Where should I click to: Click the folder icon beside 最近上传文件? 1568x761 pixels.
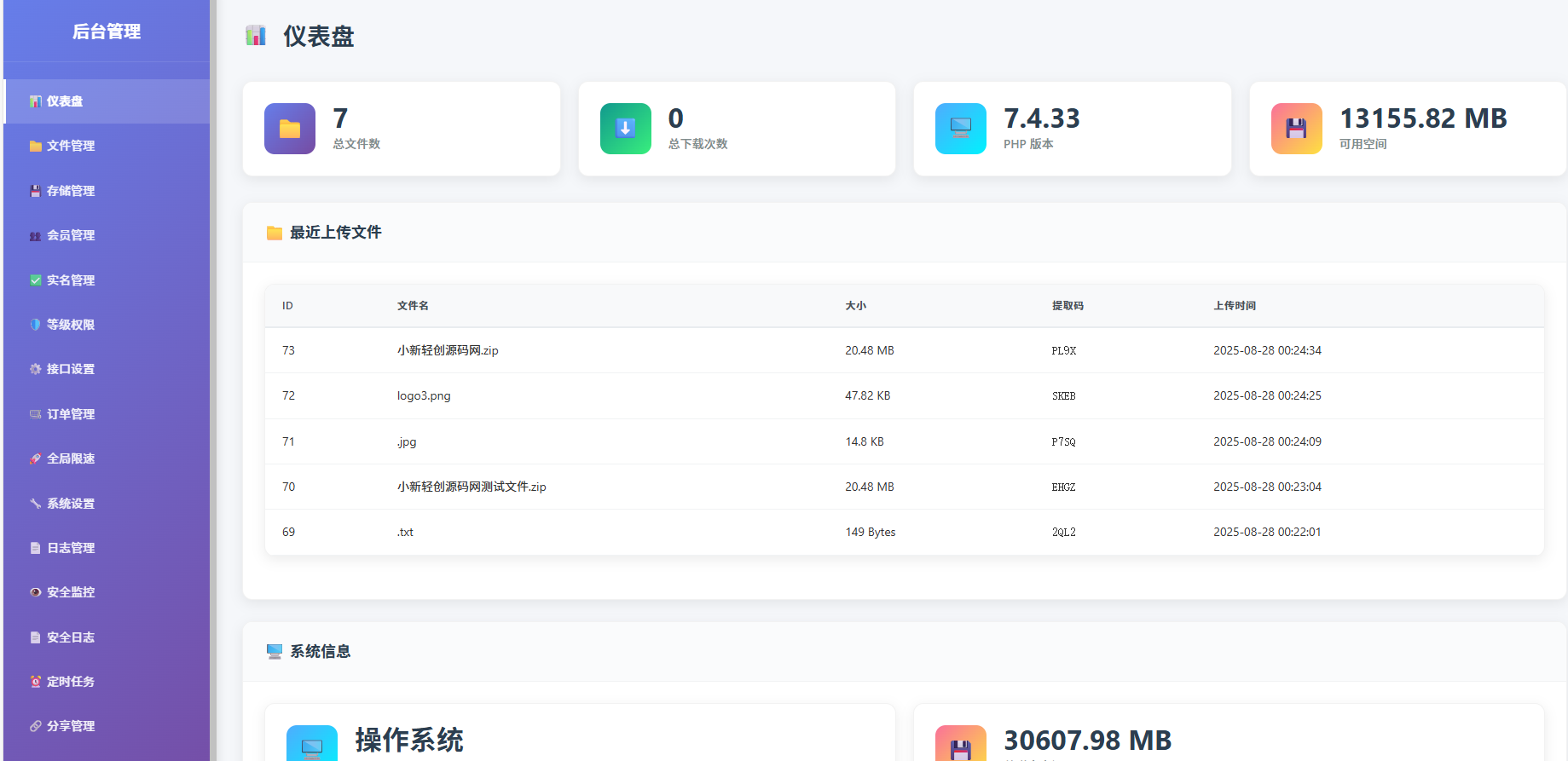coord(275,233)
